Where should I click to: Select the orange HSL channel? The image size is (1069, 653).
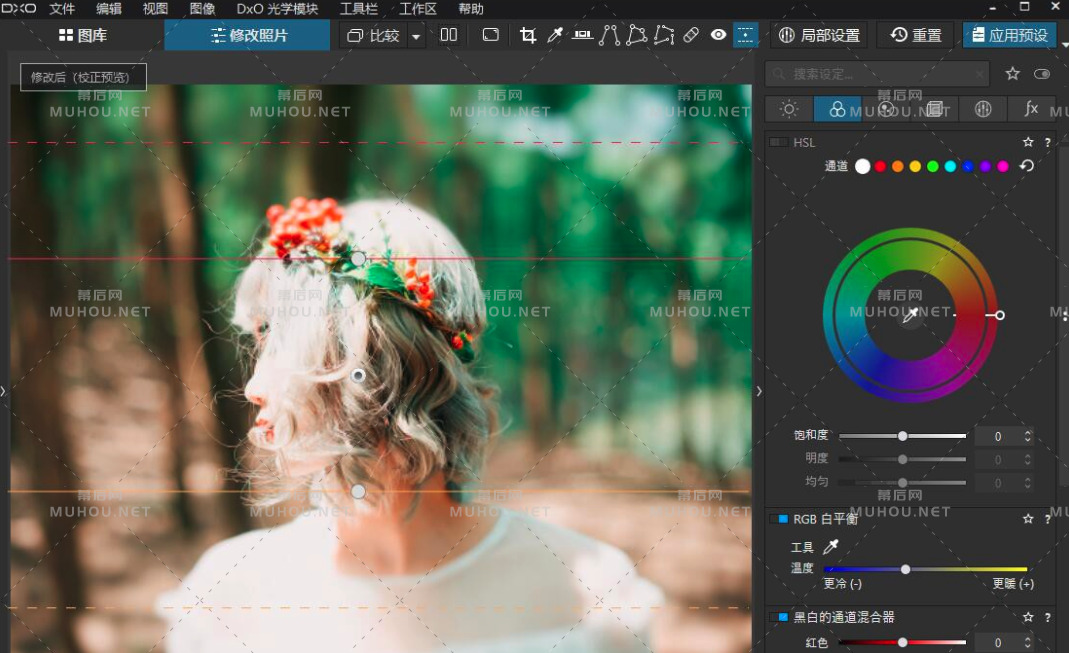click(898, 166)
